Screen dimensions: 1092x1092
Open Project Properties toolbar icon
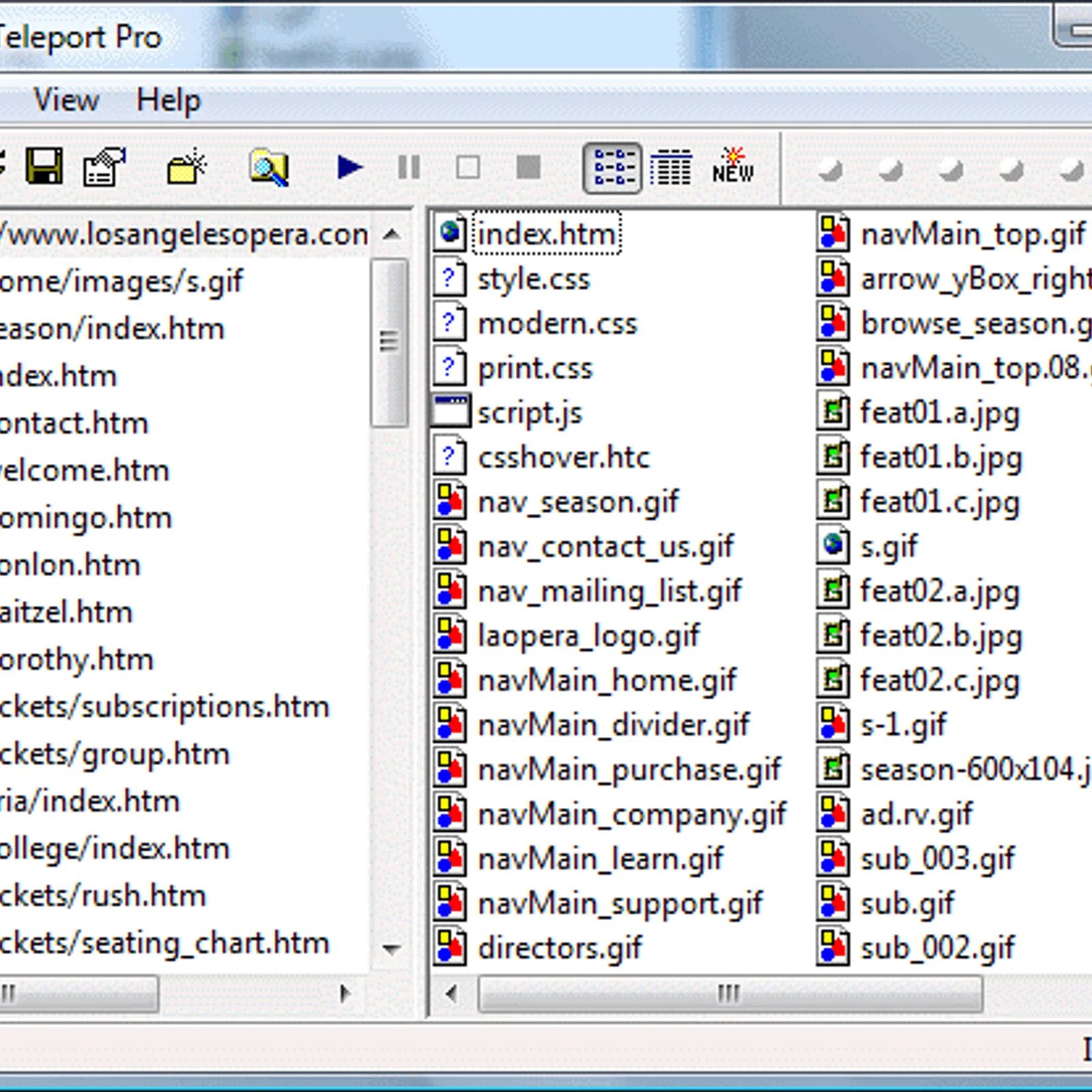[x=104, y=167]
